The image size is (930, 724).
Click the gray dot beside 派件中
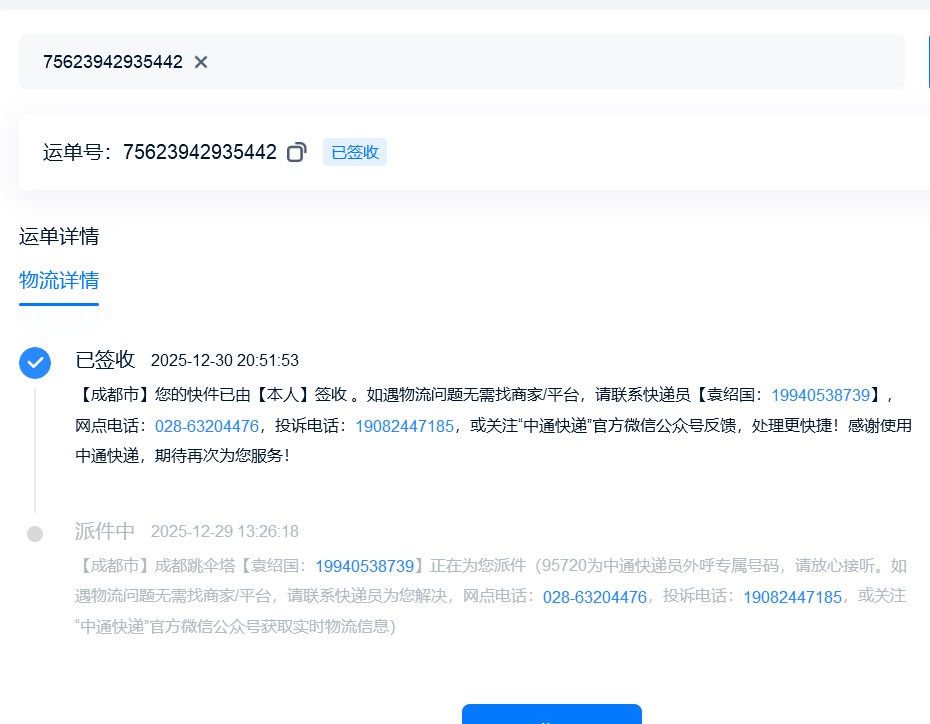pyautogui.click(x=35, y=534)
